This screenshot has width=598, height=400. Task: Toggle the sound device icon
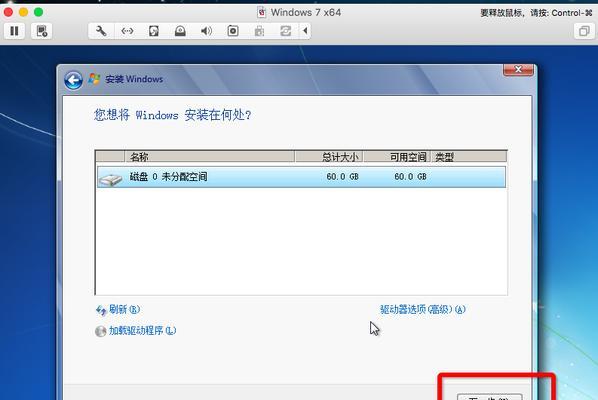pyautogui.click(x=206, y=31)
